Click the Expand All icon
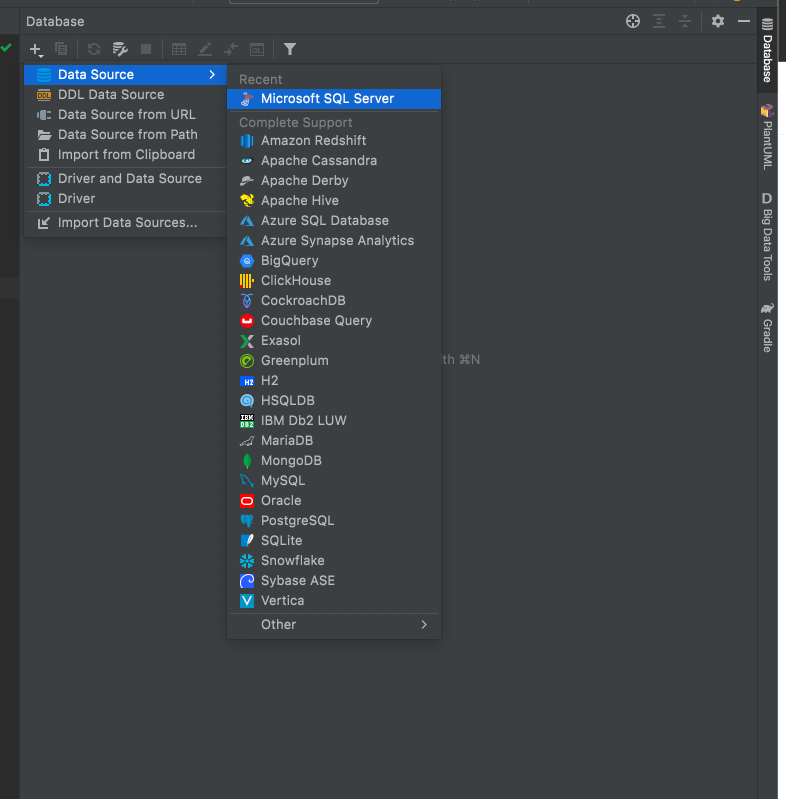This screenshot has height=799, width=786. (x=659, y=21)
